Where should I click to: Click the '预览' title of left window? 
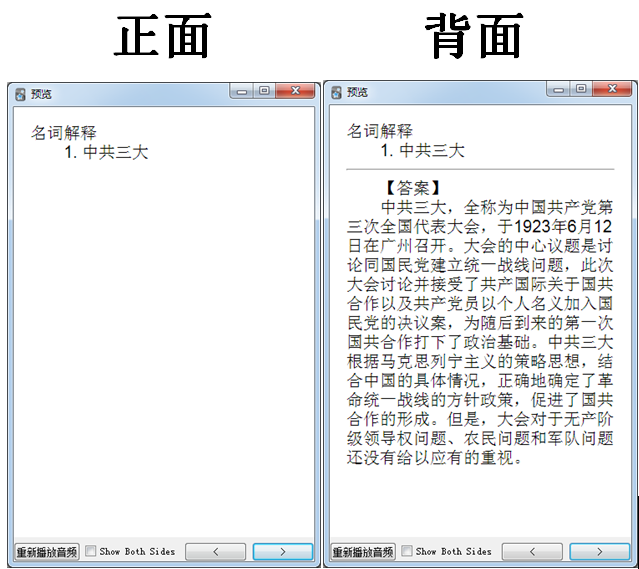tap(41, 94)
